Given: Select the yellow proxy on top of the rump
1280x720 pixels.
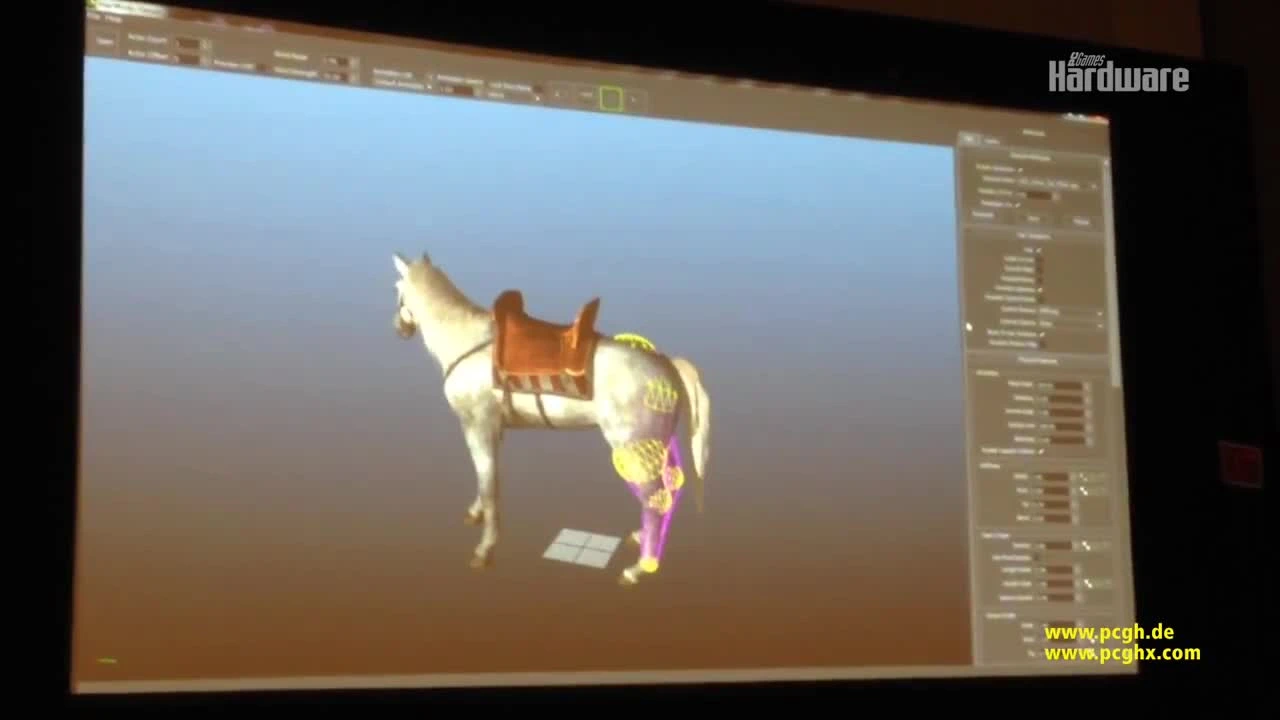Looking at the screenshot, I should point(634,342).
